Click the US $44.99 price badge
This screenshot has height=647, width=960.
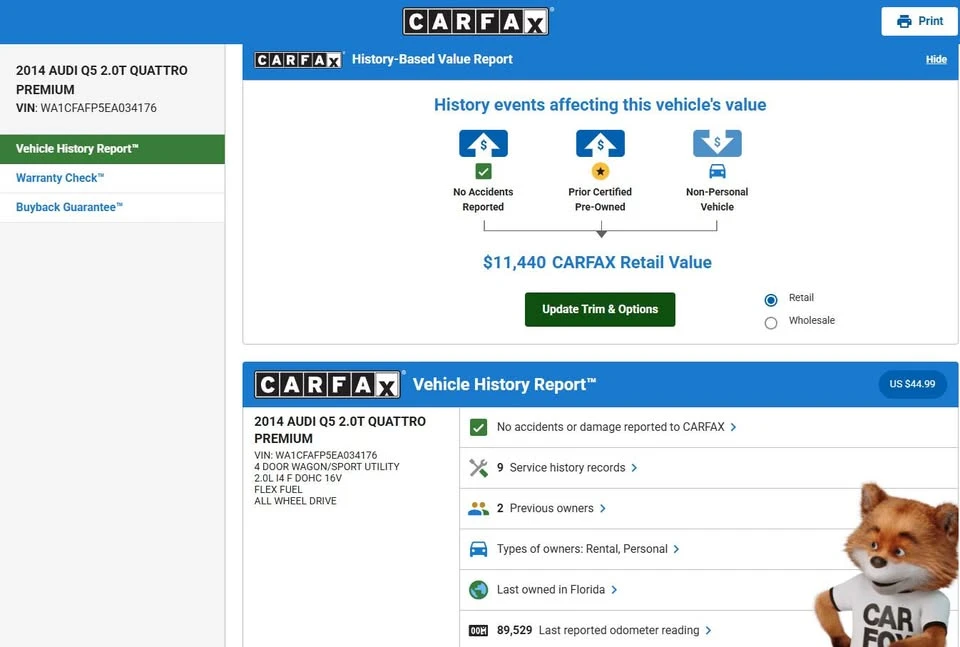coord(912,384)
